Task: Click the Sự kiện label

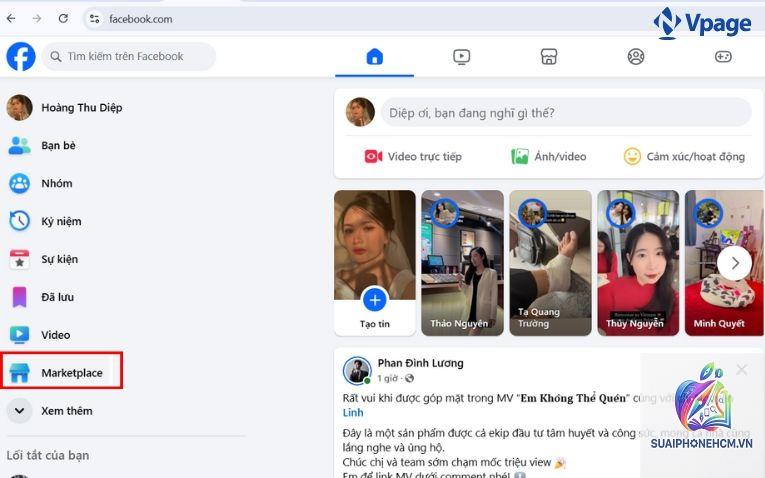Action: point(60,259)
